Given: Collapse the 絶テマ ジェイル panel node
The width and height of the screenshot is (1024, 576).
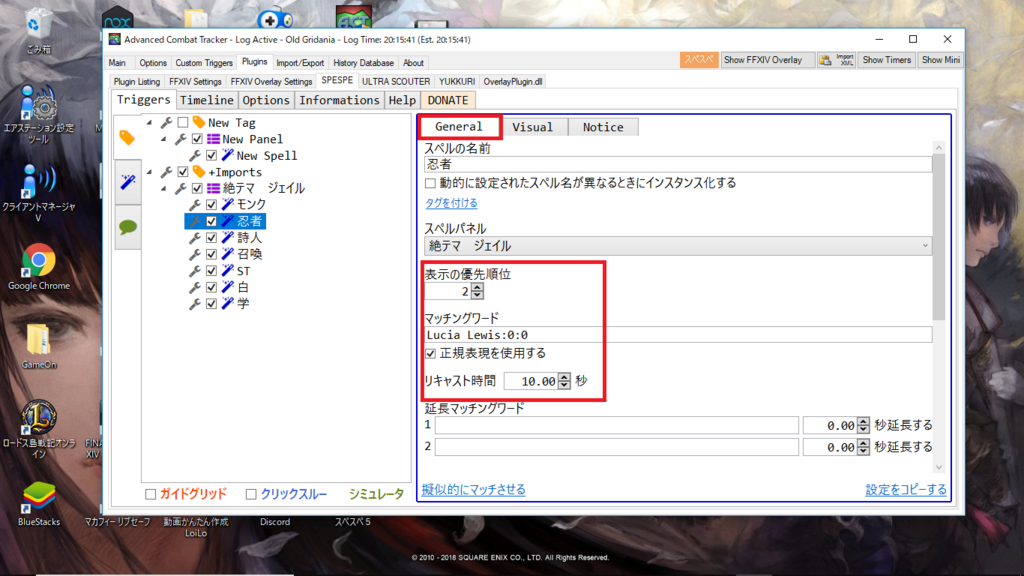Looking at the screenshot, I should (x=164, y=188).
